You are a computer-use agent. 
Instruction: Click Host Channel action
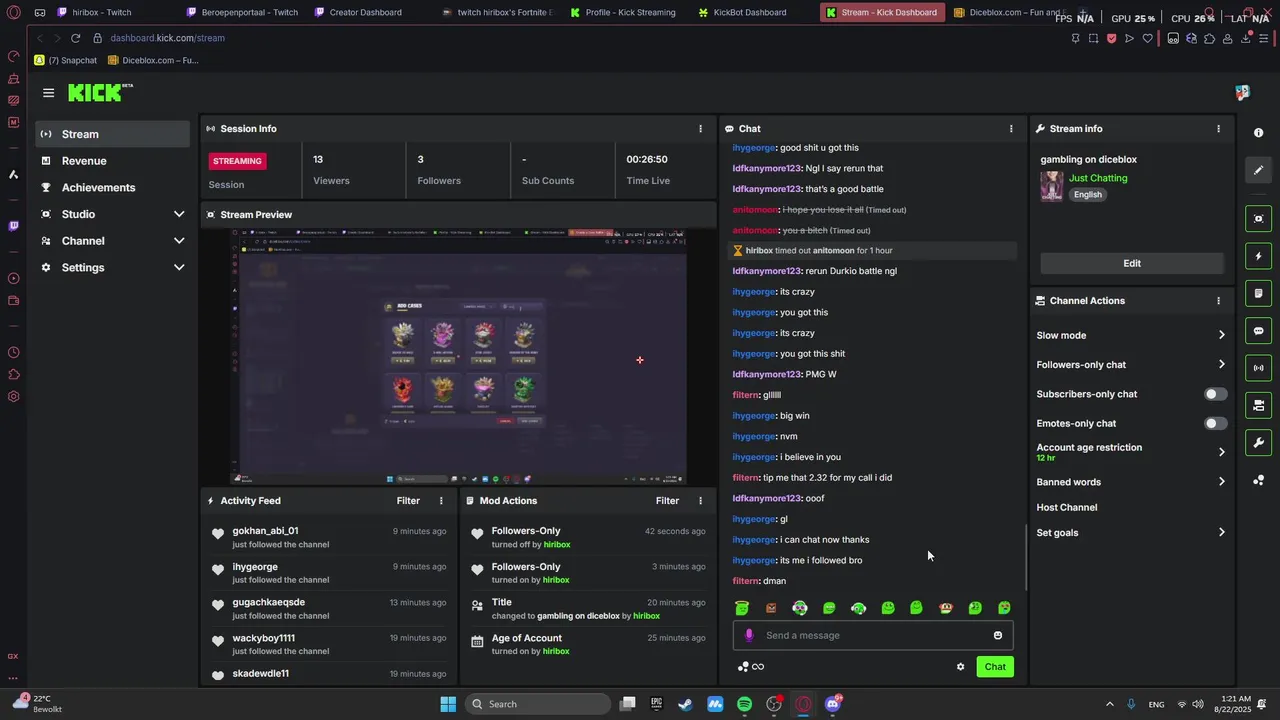click(1067, 508)
